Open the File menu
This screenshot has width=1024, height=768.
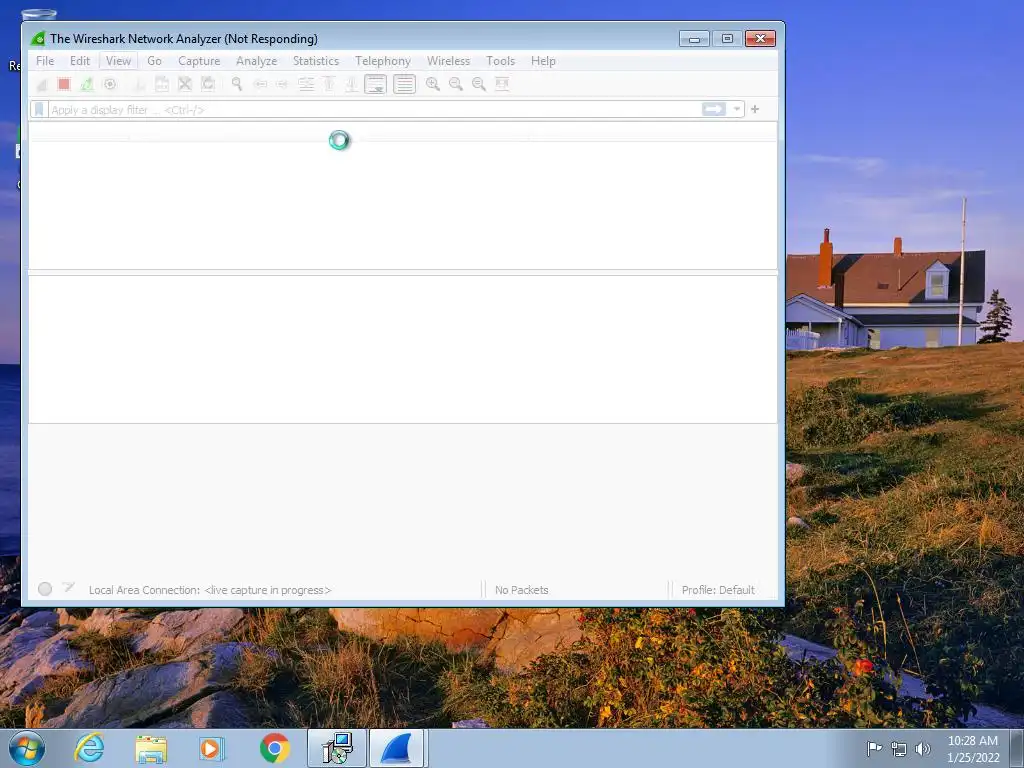point(45,61)
